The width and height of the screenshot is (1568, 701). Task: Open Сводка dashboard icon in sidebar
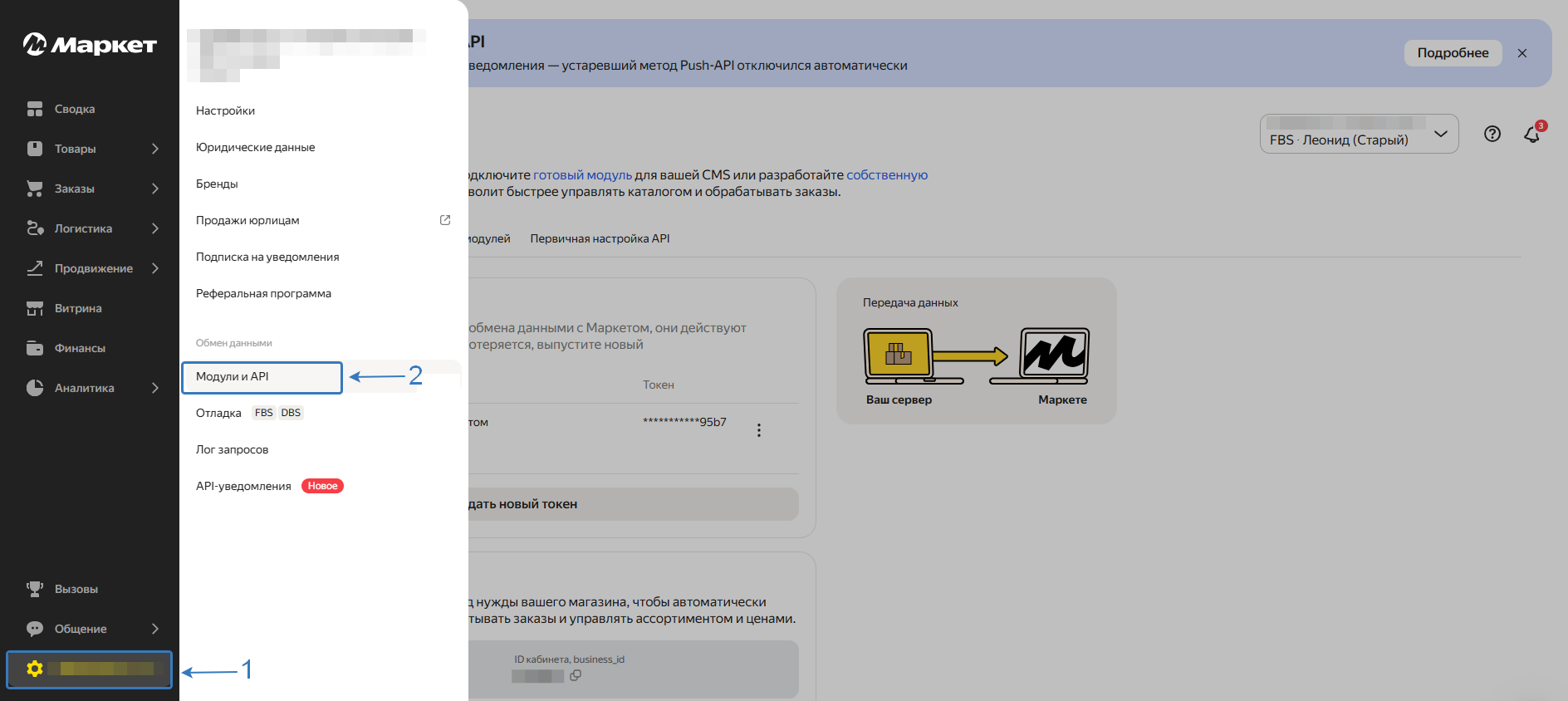35,109
